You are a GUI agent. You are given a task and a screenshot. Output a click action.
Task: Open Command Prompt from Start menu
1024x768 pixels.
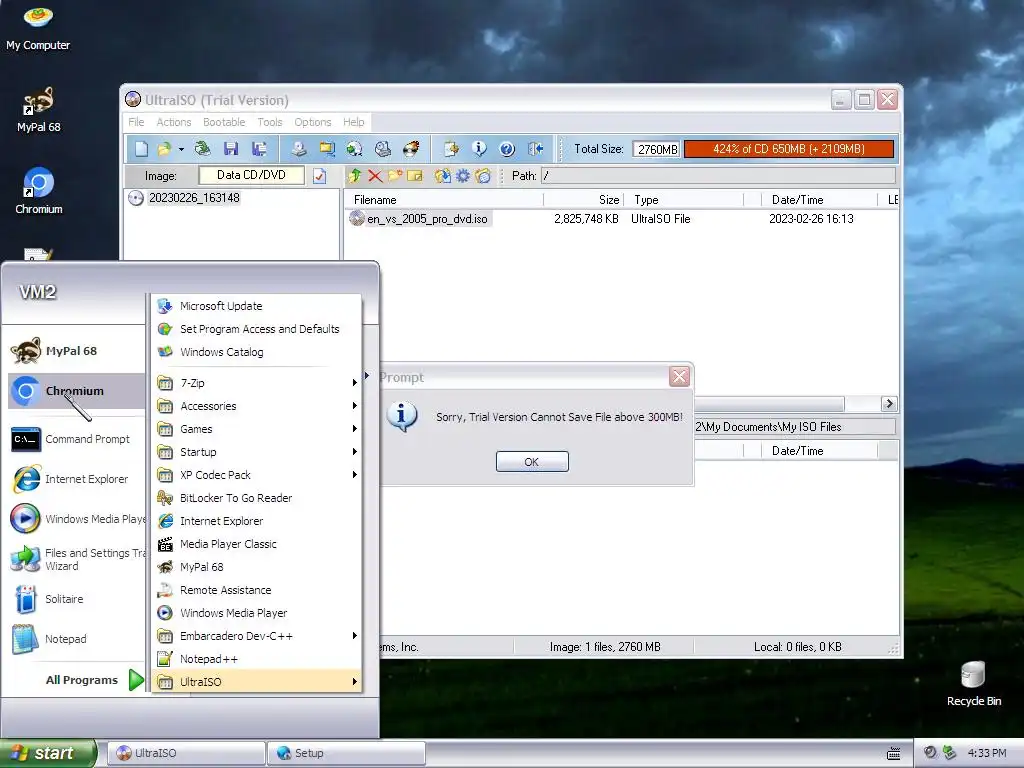76,439
